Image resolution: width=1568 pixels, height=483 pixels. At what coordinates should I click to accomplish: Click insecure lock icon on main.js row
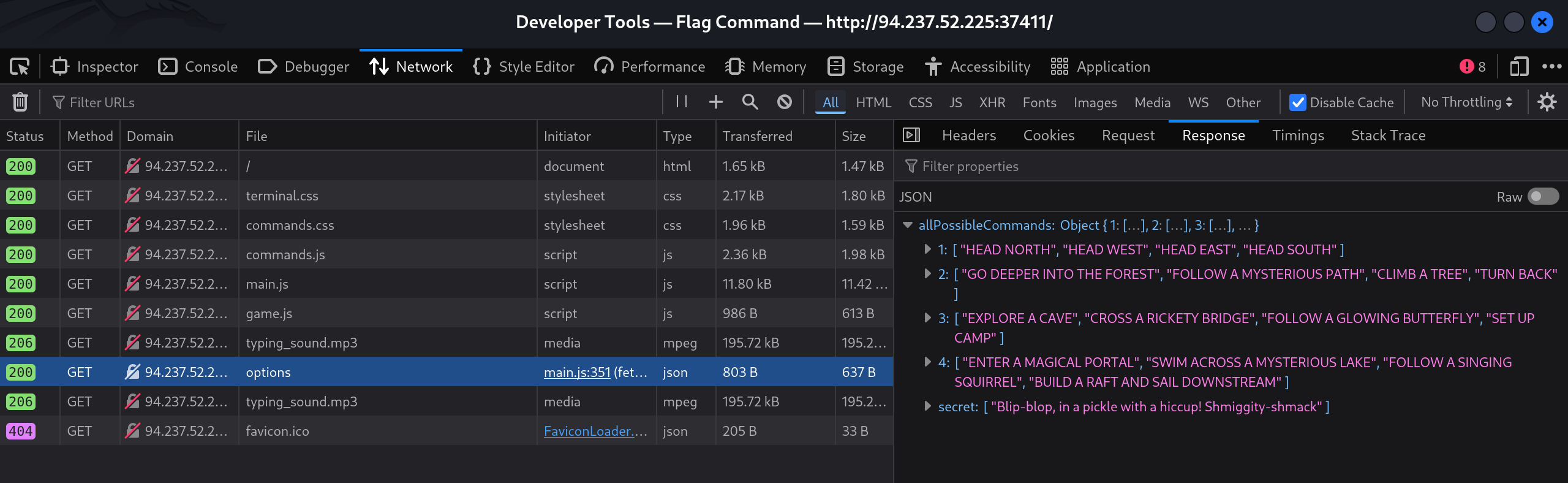click(132, 284)
